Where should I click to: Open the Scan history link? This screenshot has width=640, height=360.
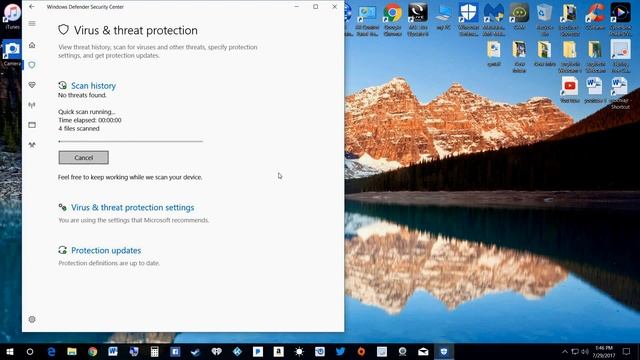click(93, 86)
